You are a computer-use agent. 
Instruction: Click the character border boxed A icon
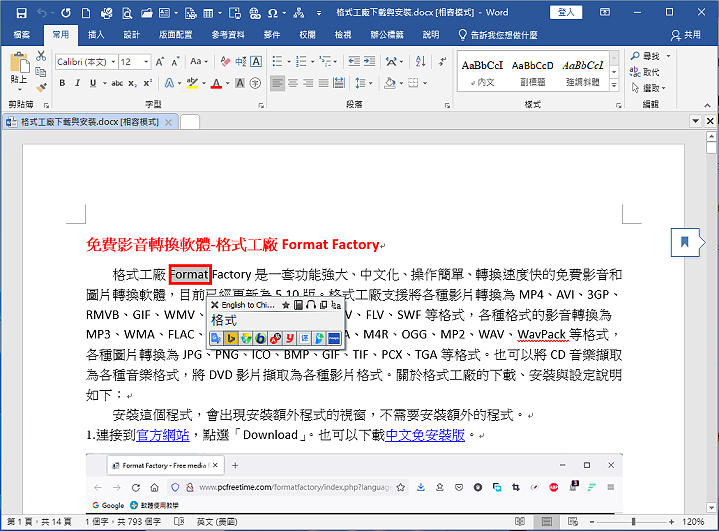256,61
